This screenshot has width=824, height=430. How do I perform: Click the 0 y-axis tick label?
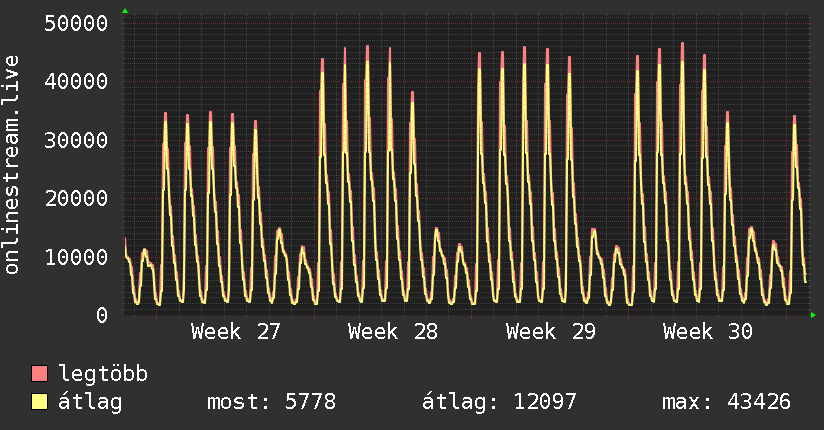(102, 315)
